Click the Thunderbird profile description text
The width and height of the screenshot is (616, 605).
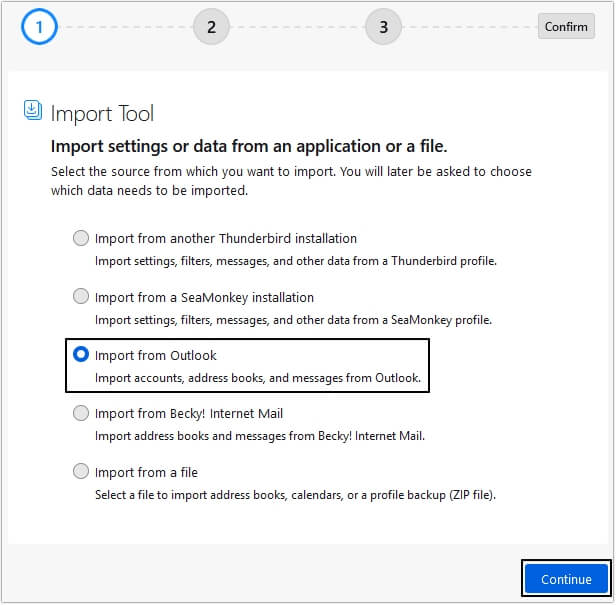[x=295, y=261]
